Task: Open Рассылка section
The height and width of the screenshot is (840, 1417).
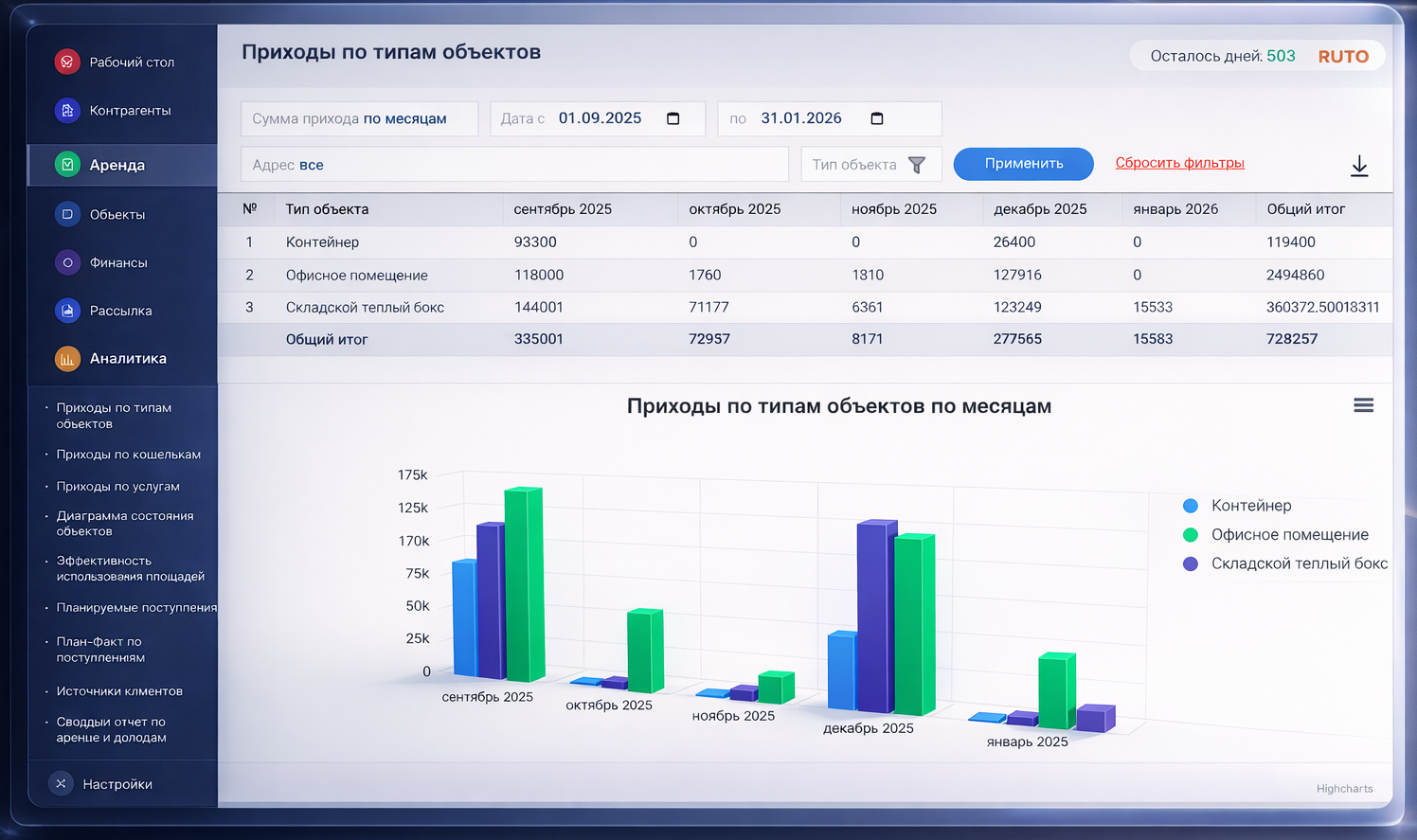Action: (x=120, y=312)
